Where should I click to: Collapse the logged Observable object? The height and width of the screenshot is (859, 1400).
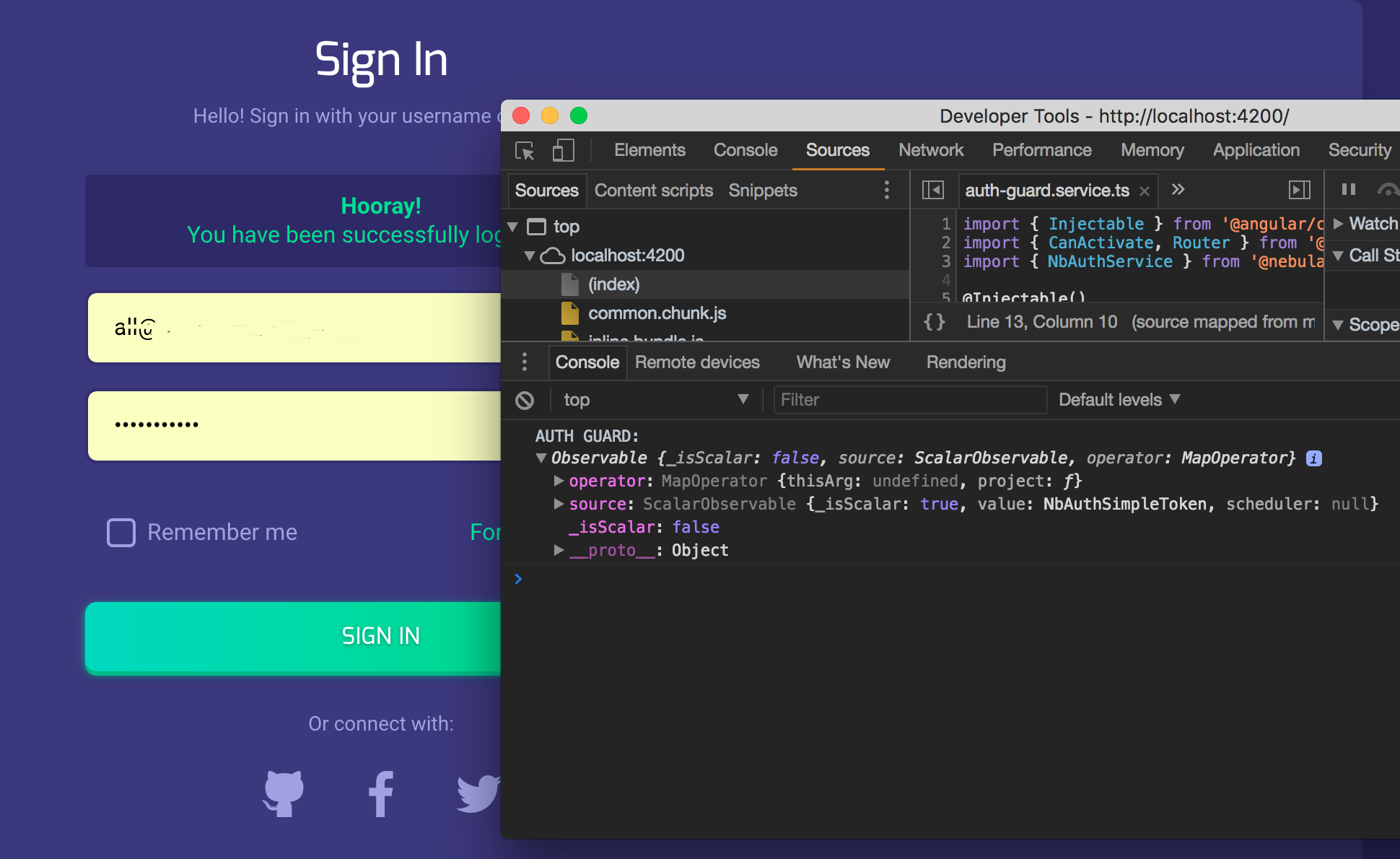(x=541, y=458)
